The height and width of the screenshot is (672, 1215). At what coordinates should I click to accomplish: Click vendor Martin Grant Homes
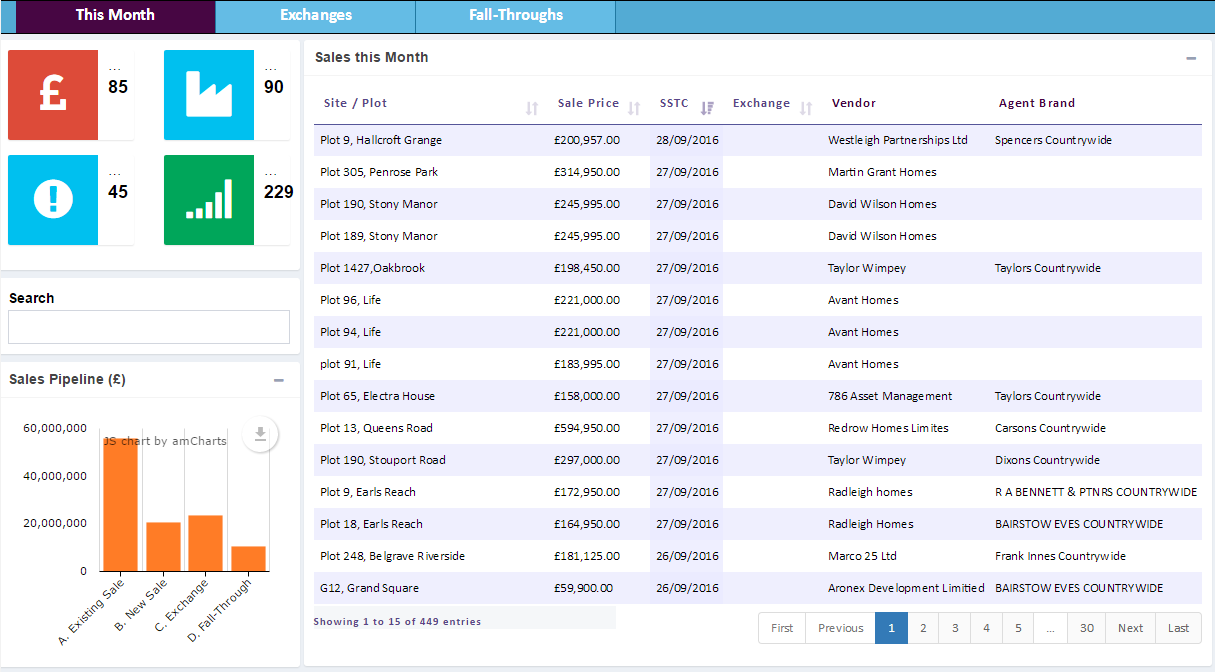(882, 172)
